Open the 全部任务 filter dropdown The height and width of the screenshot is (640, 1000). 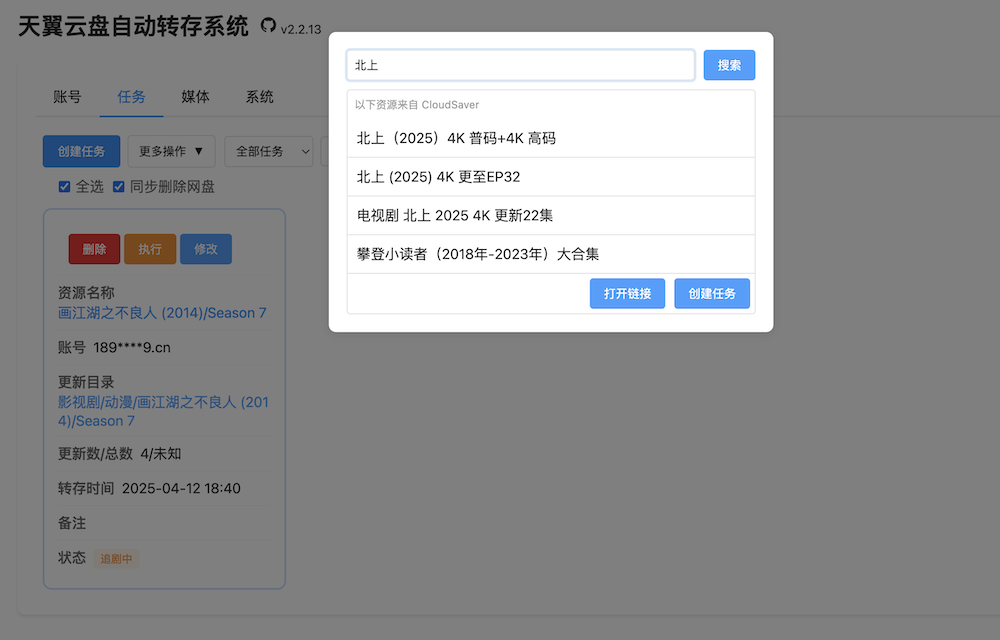click(268, 151)
